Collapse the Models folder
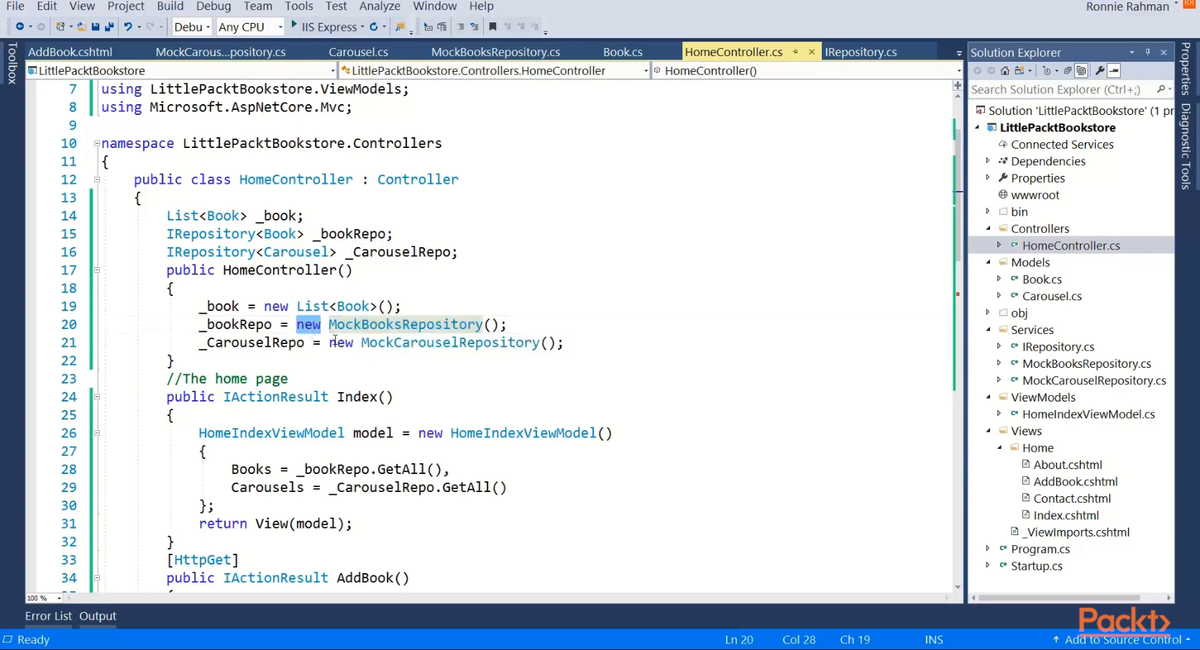1200x650 pixels. pos(988,263)
